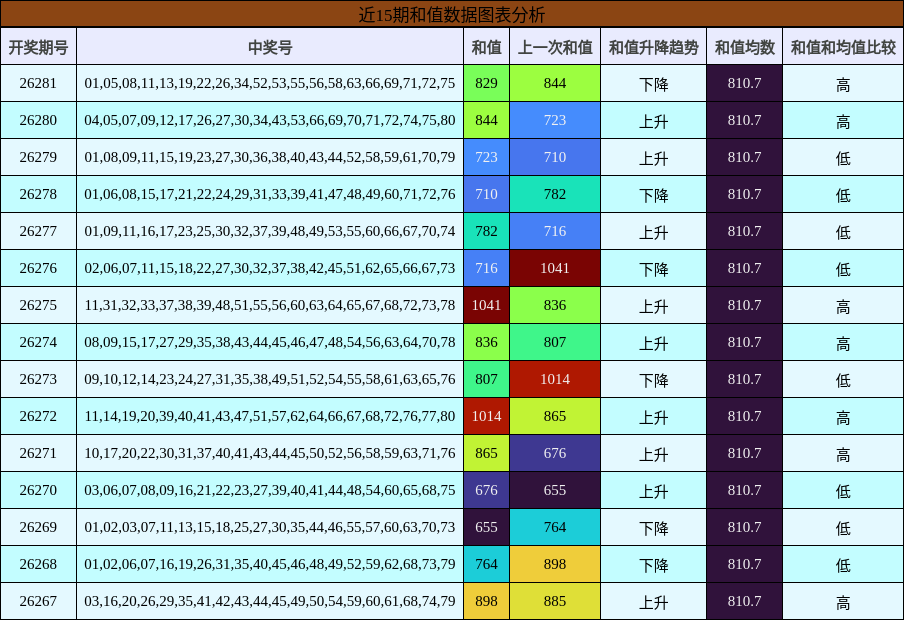Viewport: 904px width, 620px height.
Task: Click 和值 cell 782 in row 26277
Action: (487, 231)
